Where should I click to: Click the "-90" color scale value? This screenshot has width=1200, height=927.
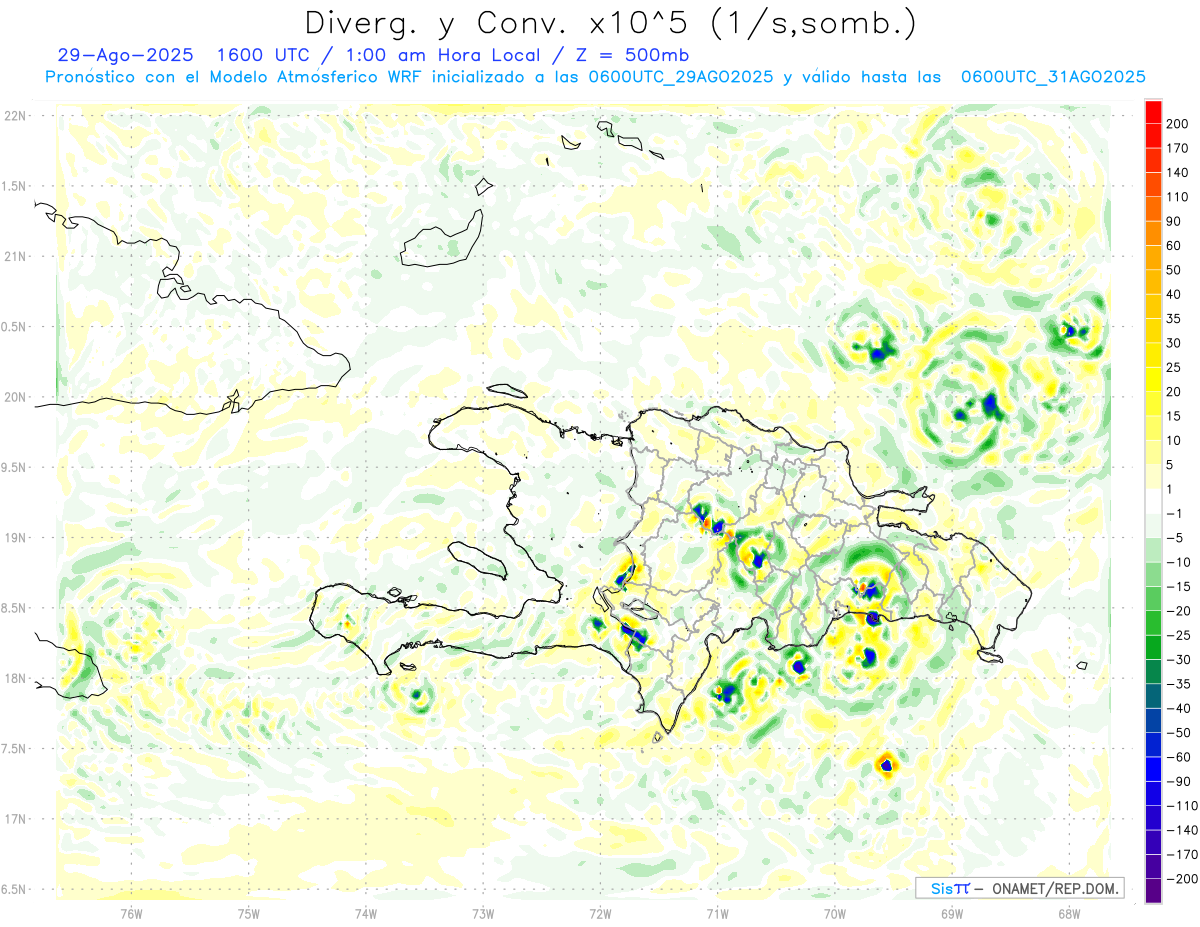[x=1178, y=782]
